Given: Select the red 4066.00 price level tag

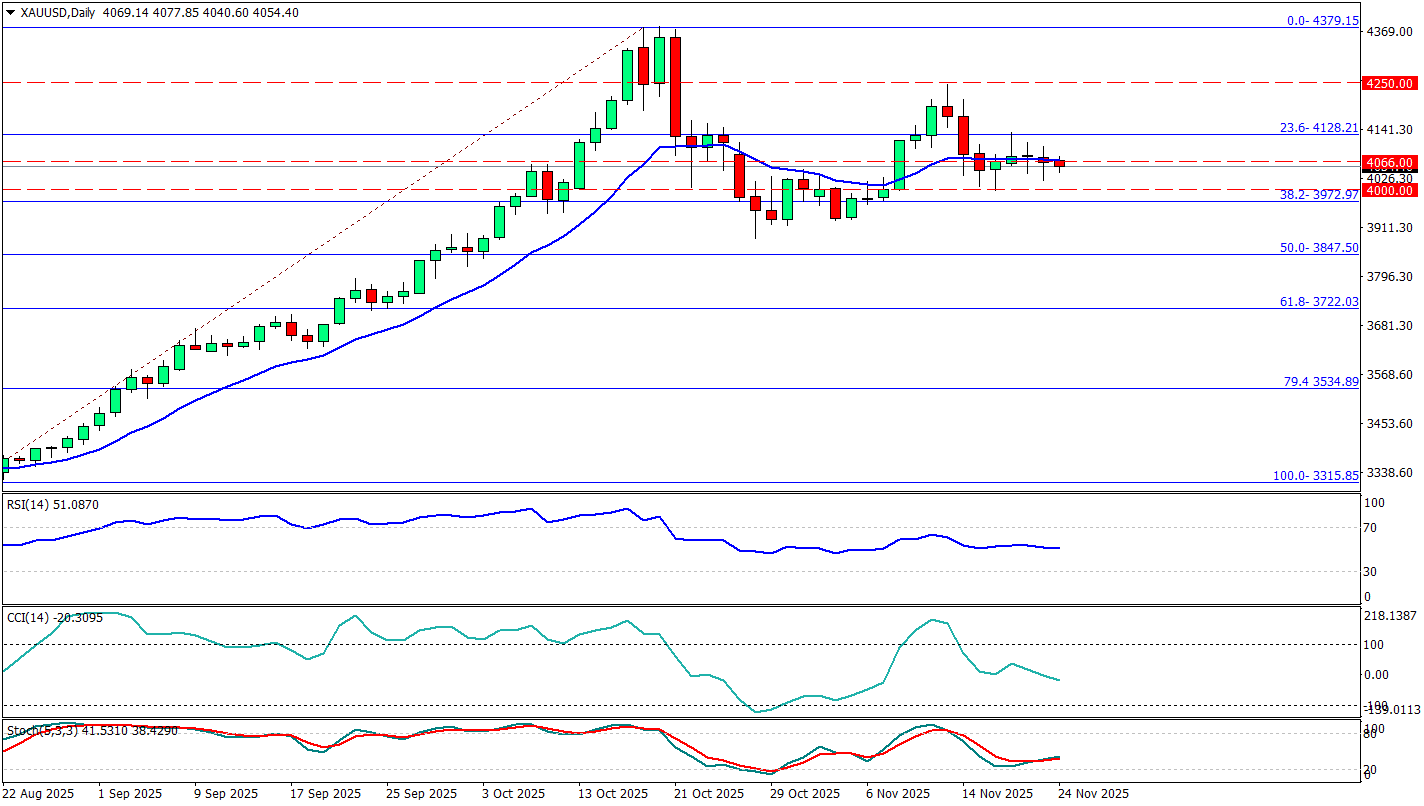Looking at the screenshot, I should [x=1389, y=162].
